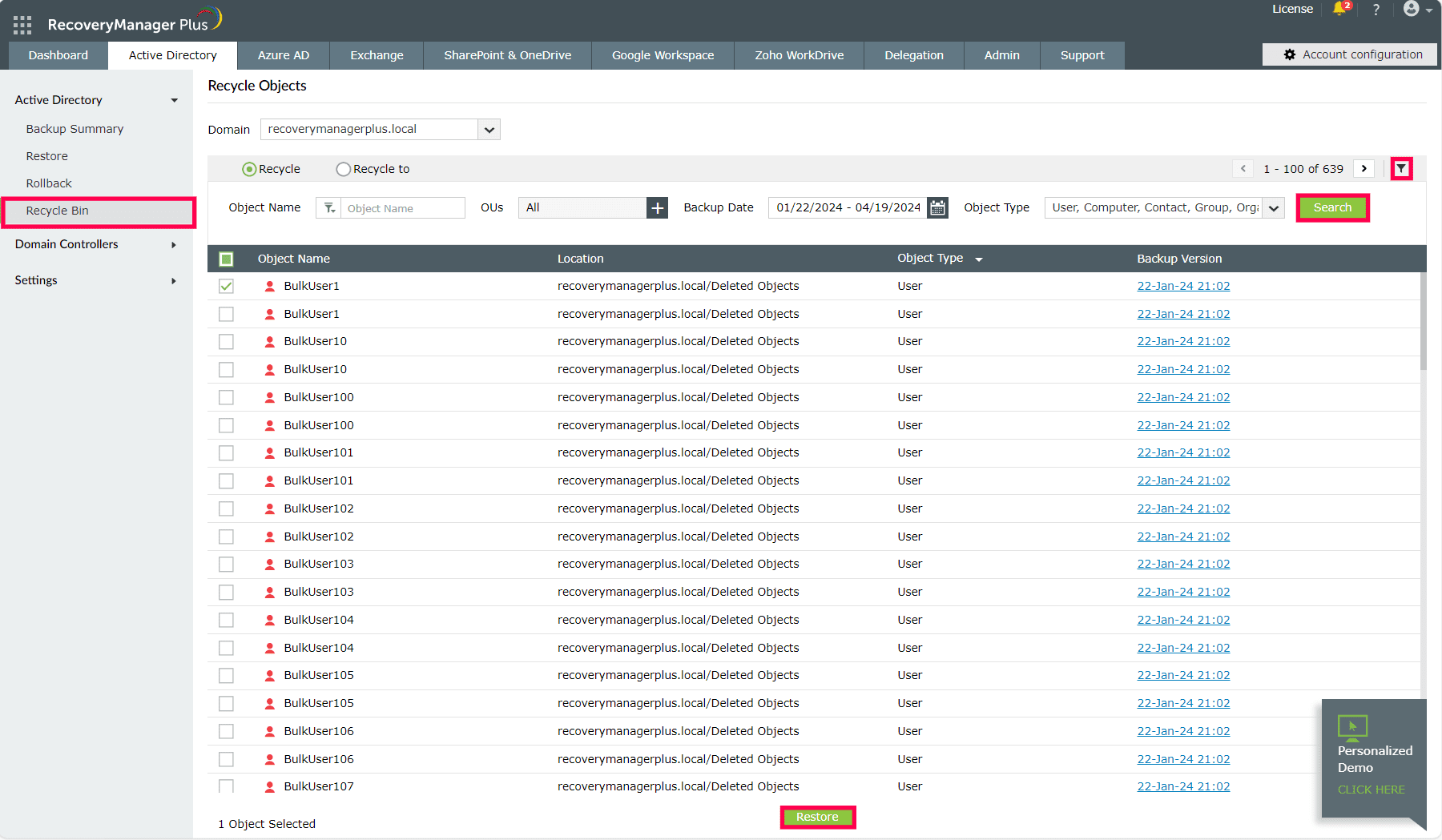Click the green Search button

coord(1332,208)
